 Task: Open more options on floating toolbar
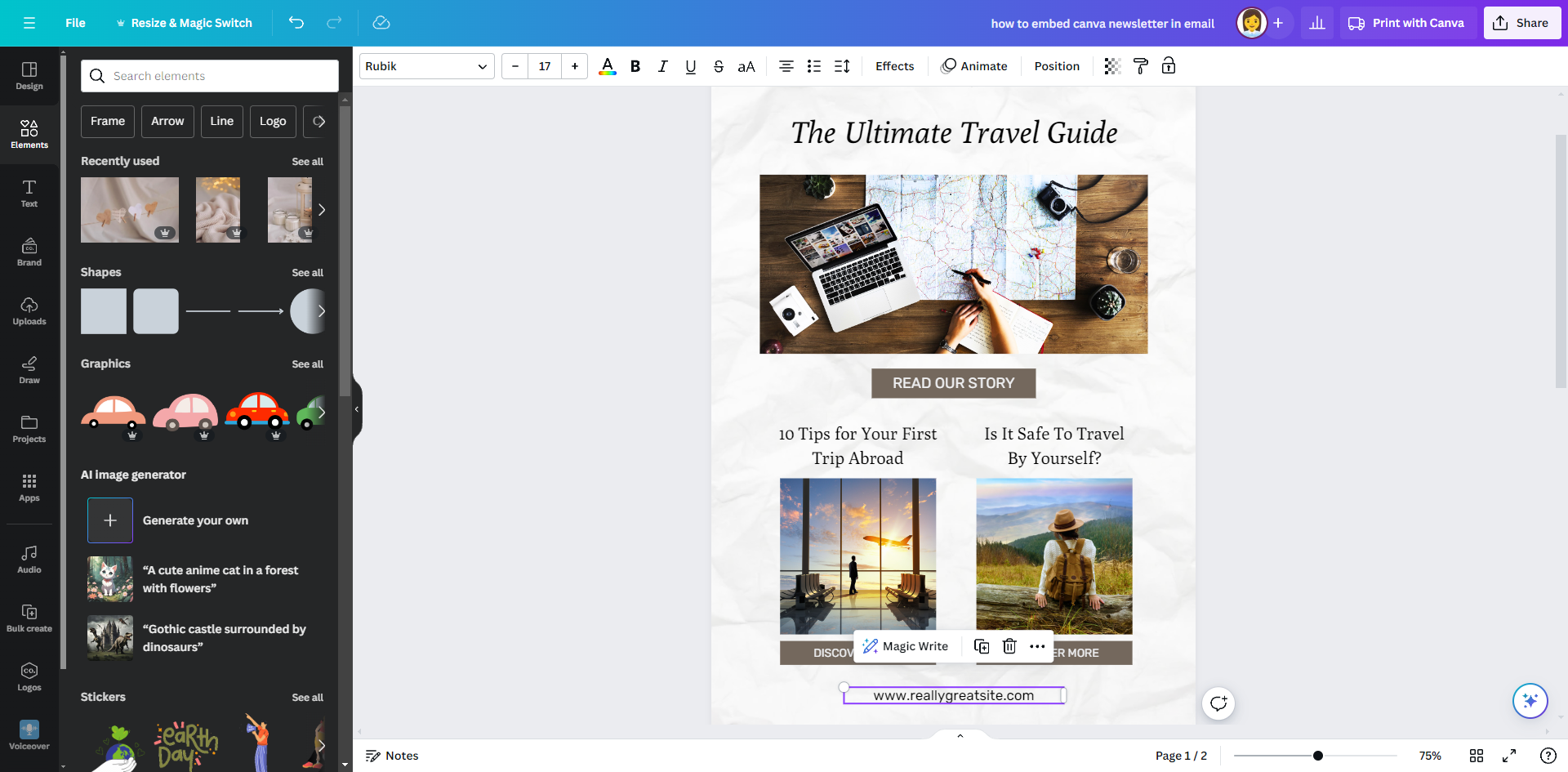[1037, 646]
